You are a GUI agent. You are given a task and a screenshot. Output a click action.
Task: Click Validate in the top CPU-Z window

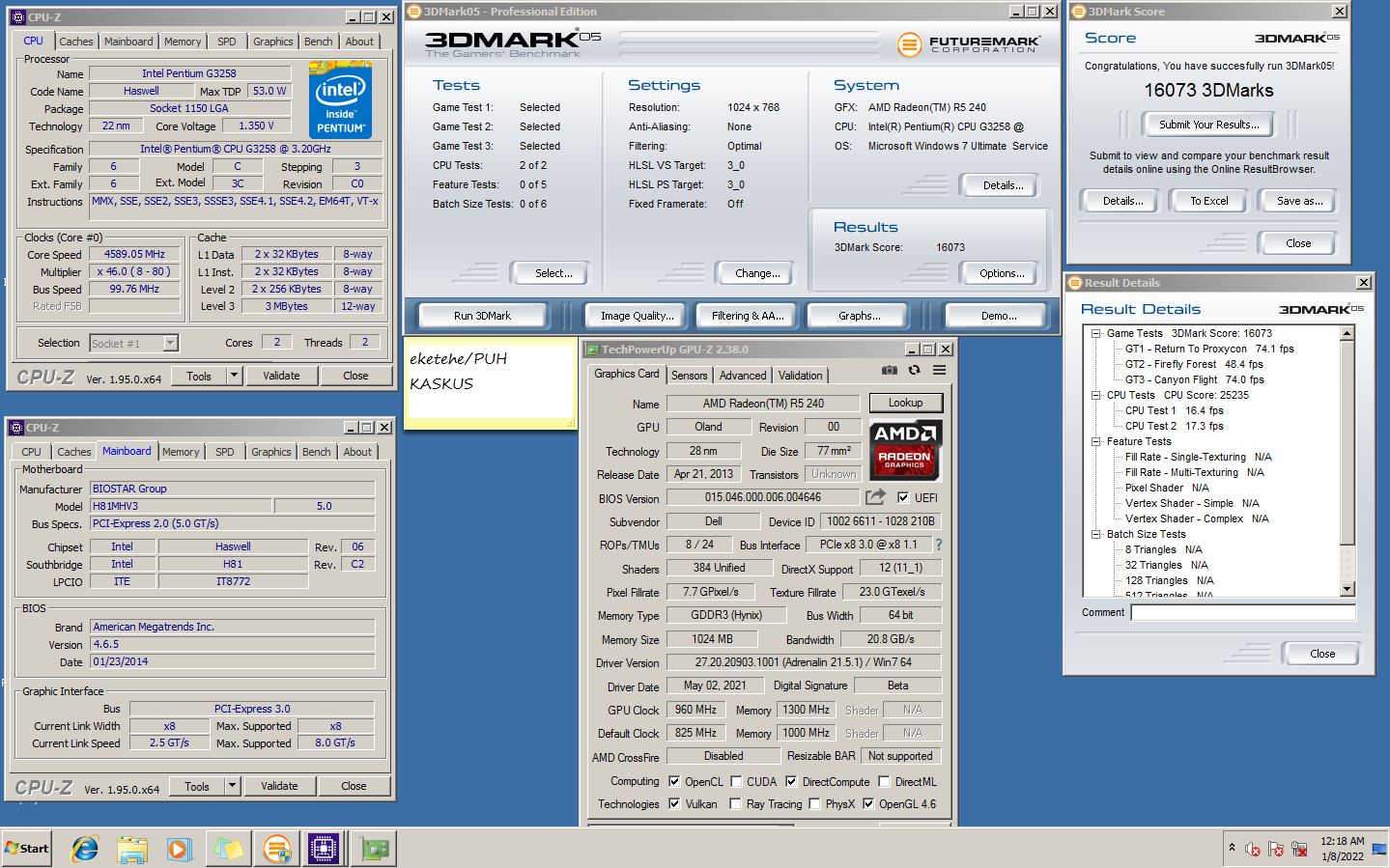(281, 376)
